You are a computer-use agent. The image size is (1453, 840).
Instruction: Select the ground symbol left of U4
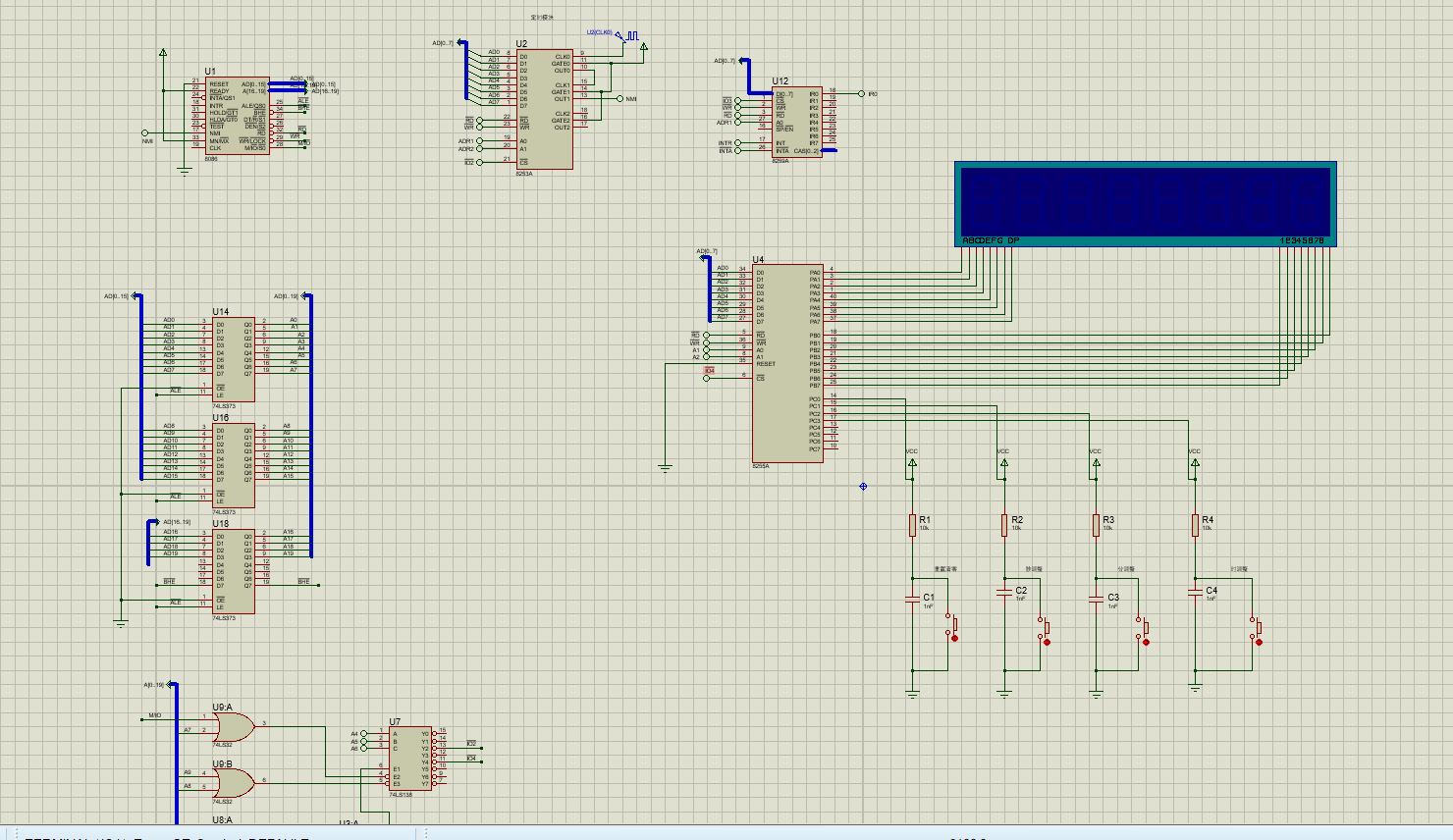coord(666,468)
